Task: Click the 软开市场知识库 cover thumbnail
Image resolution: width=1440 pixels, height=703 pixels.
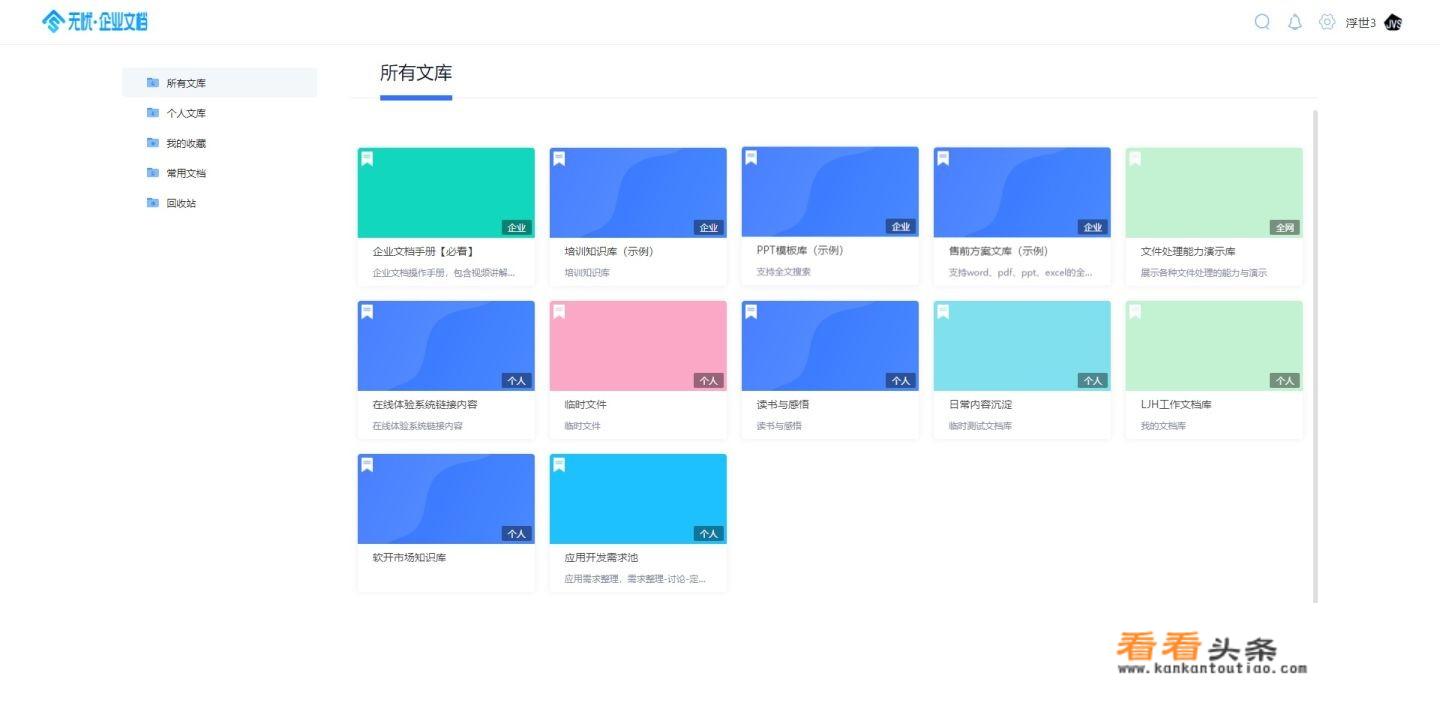Action: click(446, 499)
